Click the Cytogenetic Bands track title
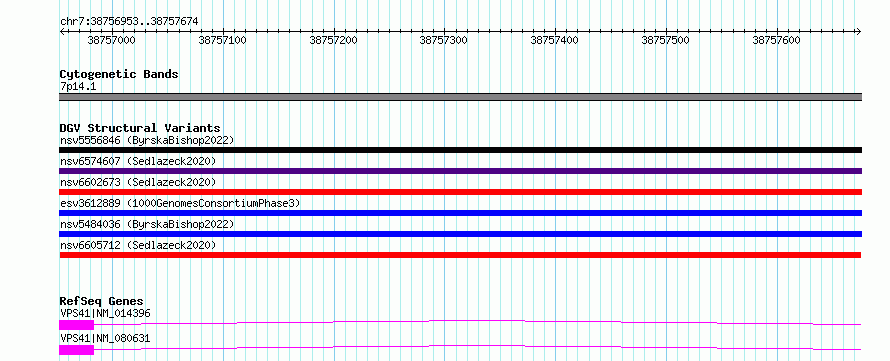This screenshot has width=890, height=361. (119, 74)
